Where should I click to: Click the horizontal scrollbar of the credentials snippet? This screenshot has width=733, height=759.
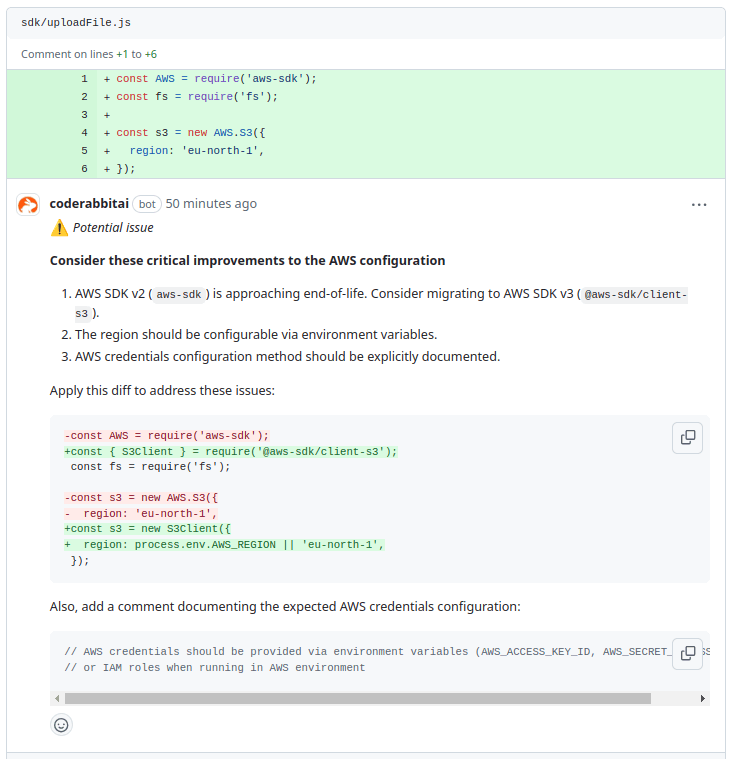[x=357, y=698]
